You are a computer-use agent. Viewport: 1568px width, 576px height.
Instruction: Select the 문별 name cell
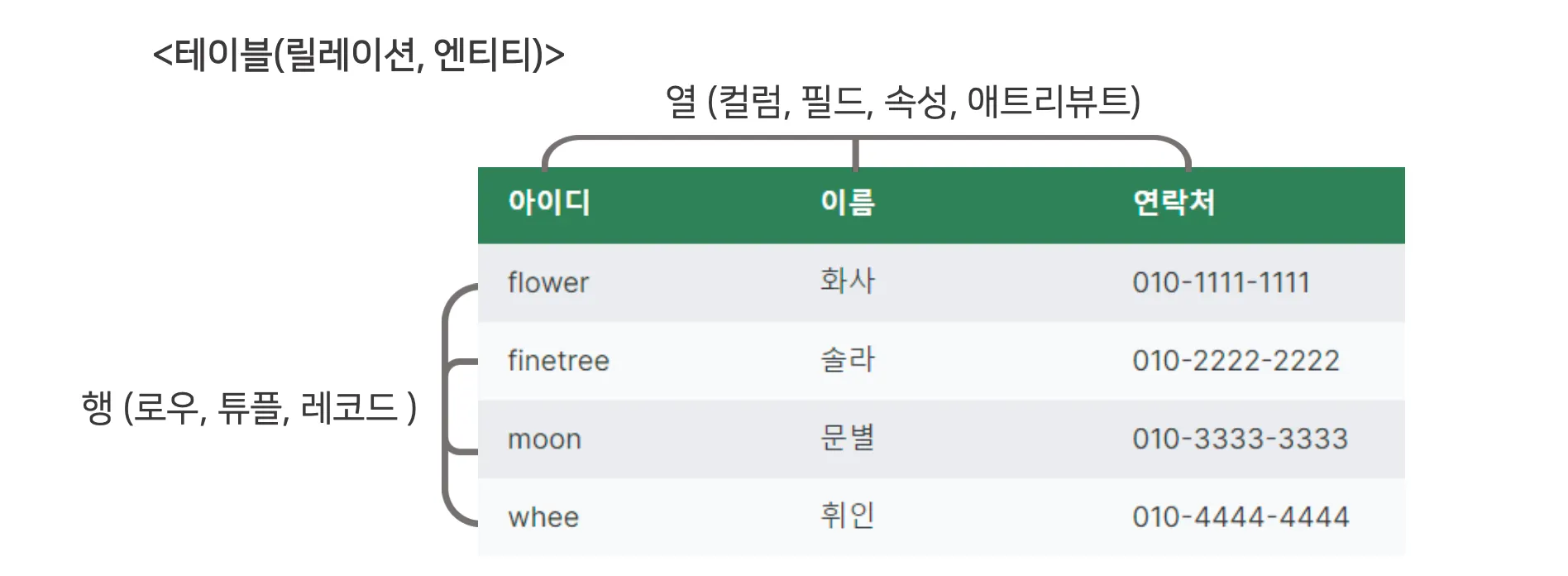pyautogui.click(x=848, y=438)
